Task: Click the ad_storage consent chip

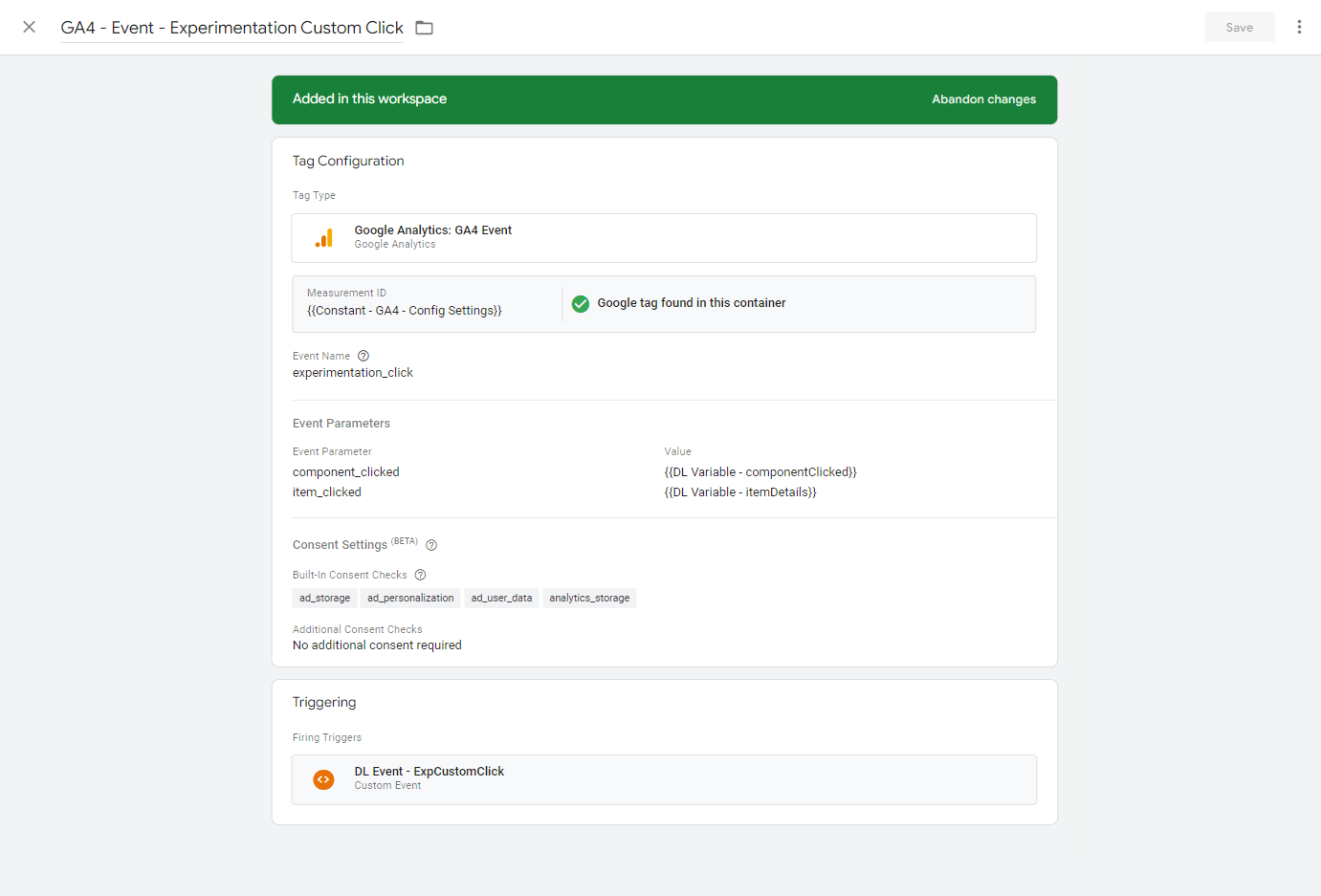Action: (324, 599)
